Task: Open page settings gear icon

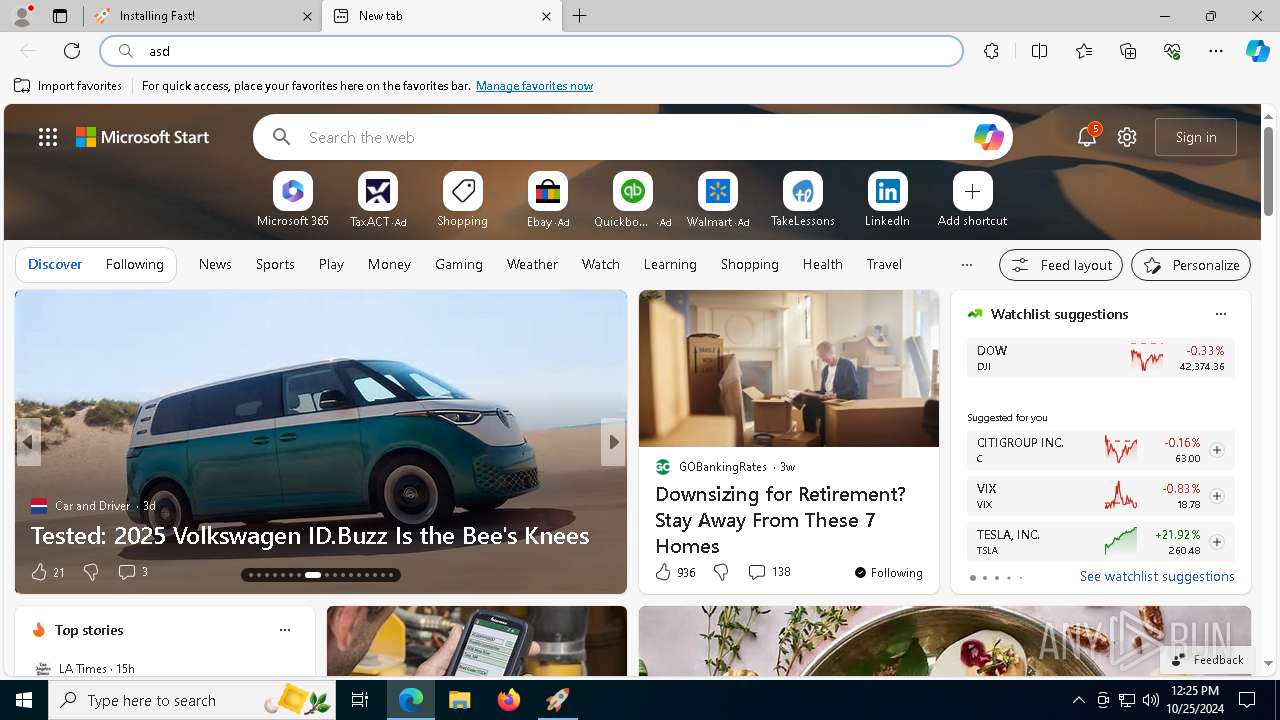Action: pyautogui.click(x=1127, y=137)
